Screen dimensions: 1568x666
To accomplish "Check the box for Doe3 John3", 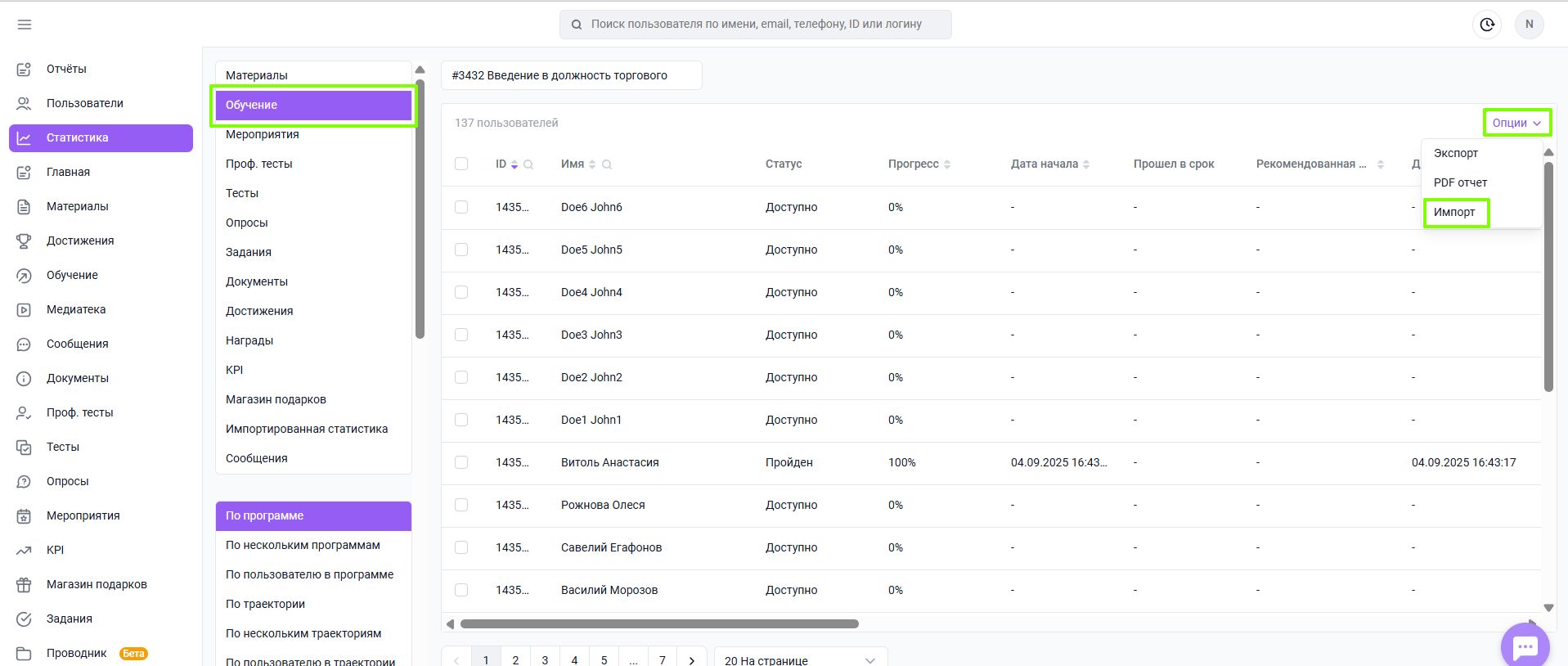I will [x=461, y=335].
